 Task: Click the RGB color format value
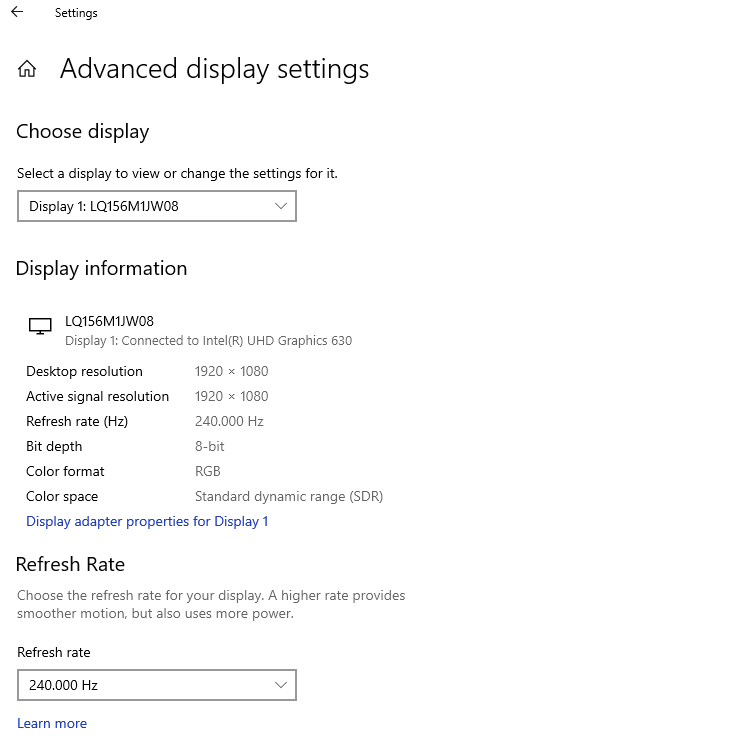[207, 471]
